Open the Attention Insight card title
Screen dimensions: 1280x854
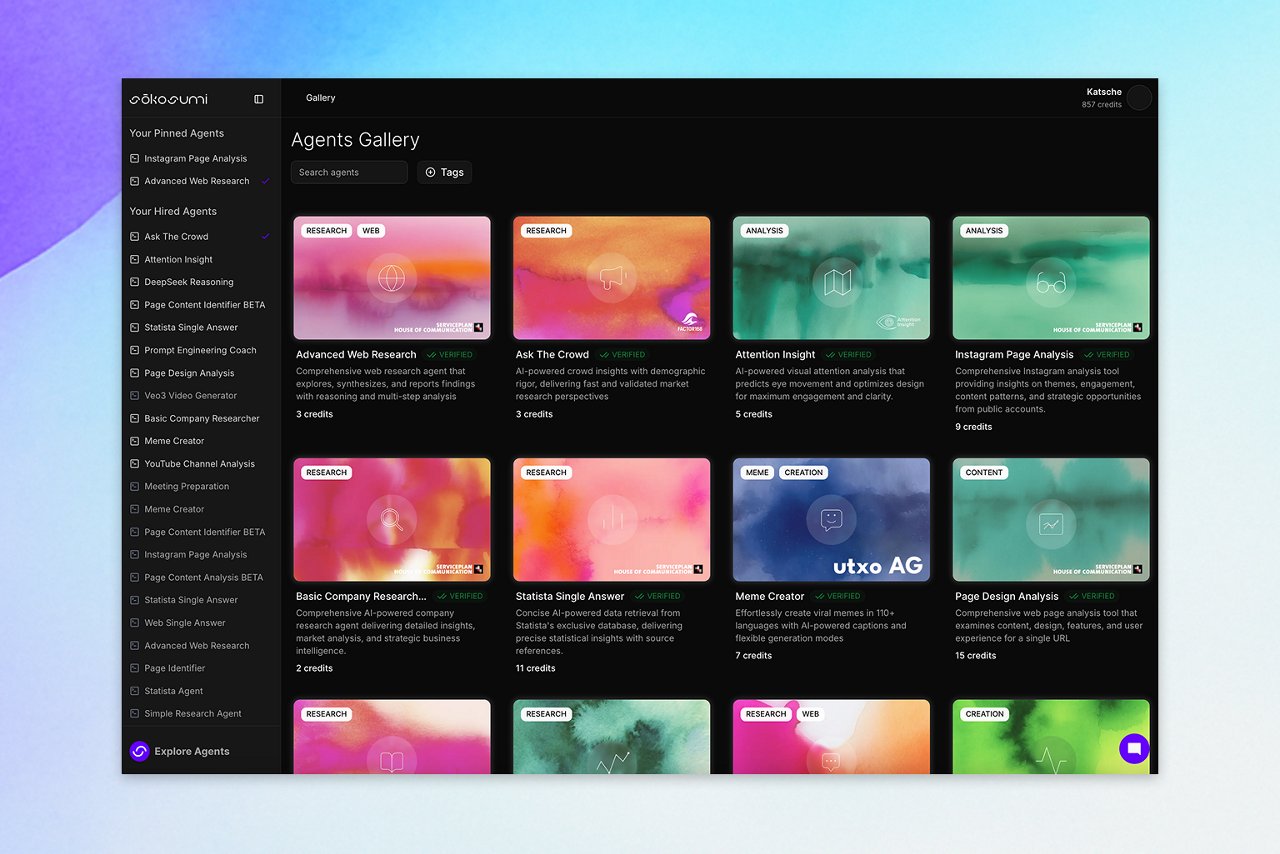point(775,355)
